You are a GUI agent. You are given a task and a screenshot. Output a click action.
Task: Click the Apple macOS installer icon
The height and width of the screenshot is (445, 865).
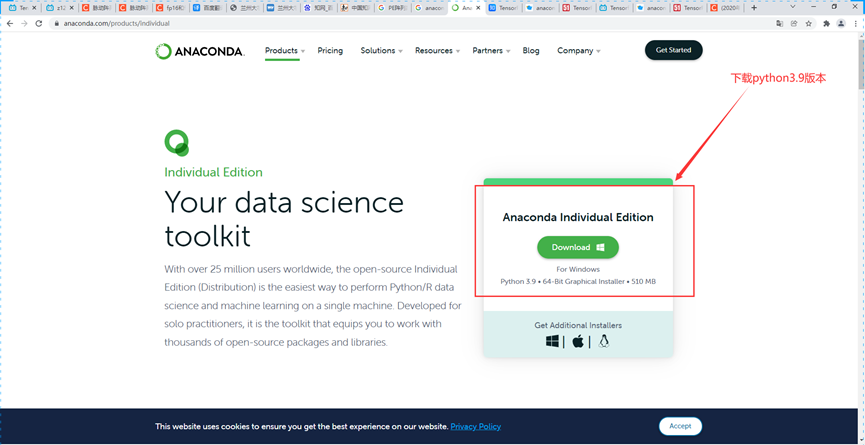click(x=578, y=341)
